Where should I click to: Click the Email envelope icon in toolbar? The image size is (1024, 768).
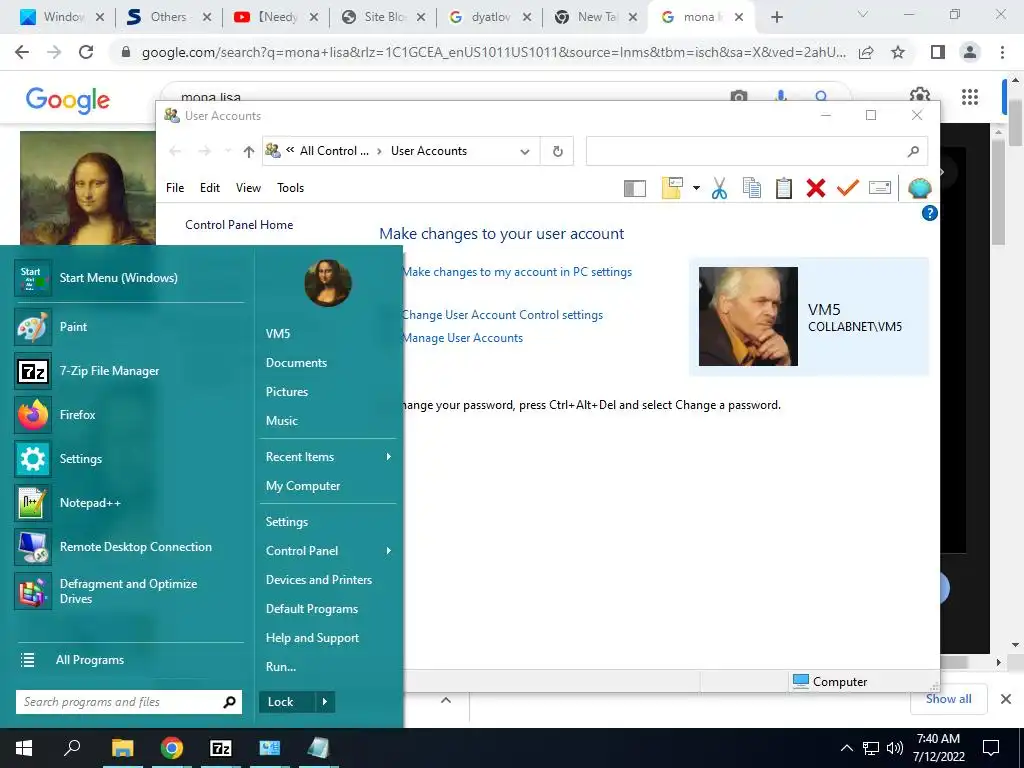click(x=880, y=188)
